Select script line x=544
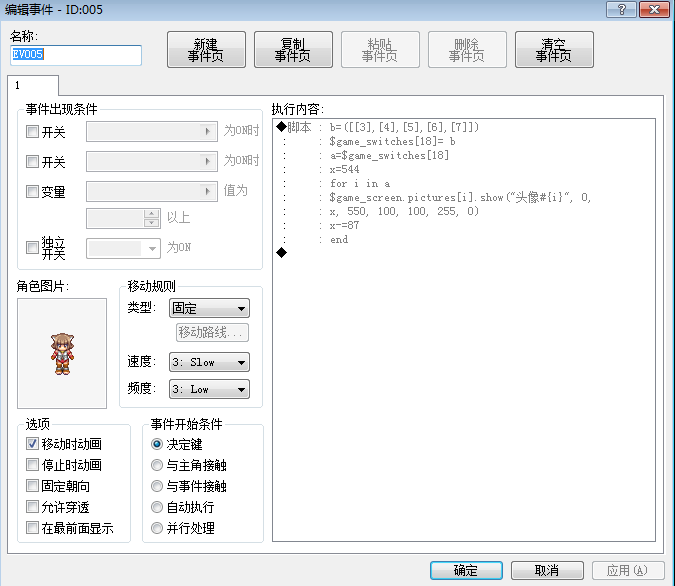675x586 pixels. (x=344, y=169)
